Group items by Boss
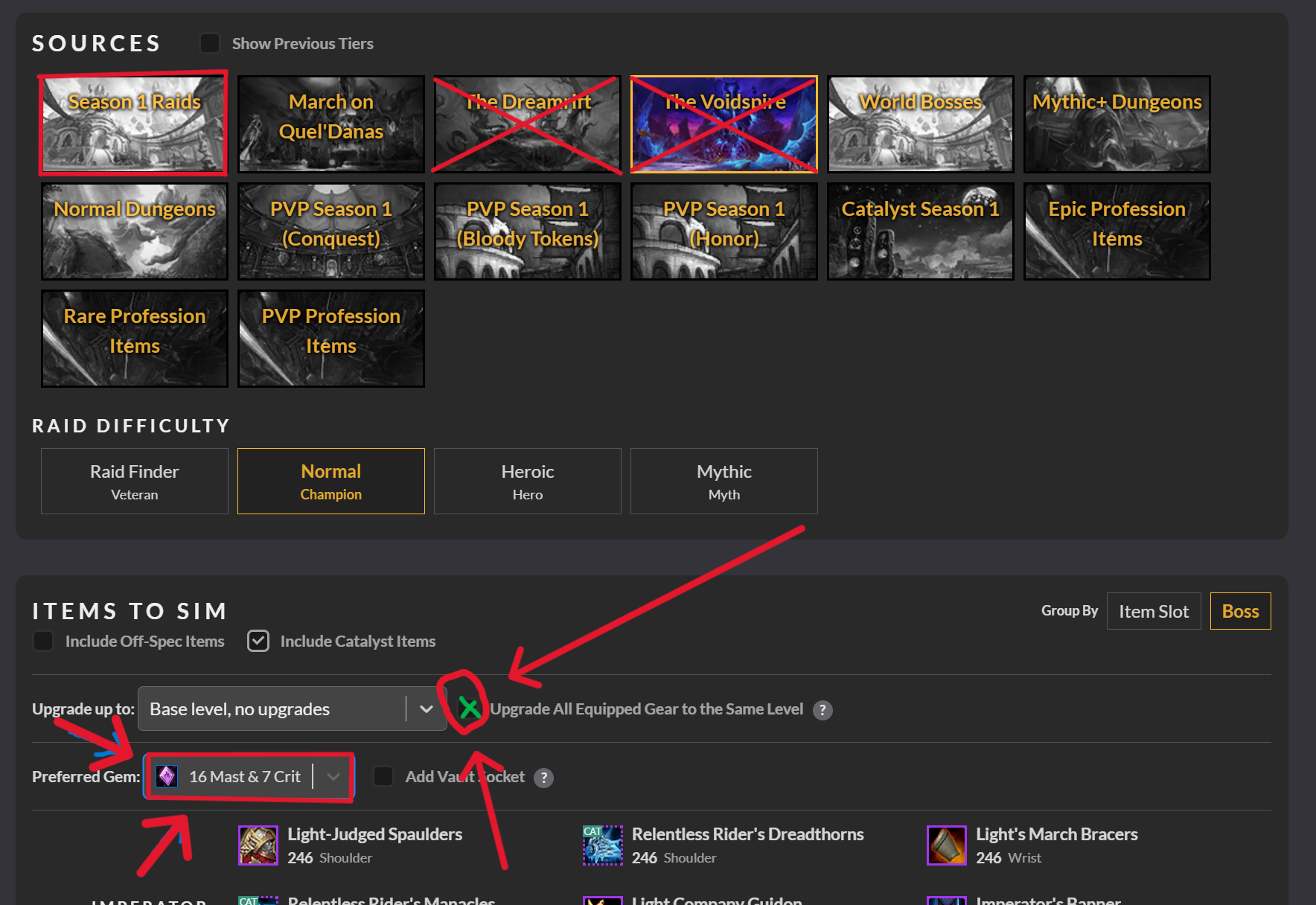Image resolution: width=1316 pixels, height=905 pixels. tap(1241, 611)
